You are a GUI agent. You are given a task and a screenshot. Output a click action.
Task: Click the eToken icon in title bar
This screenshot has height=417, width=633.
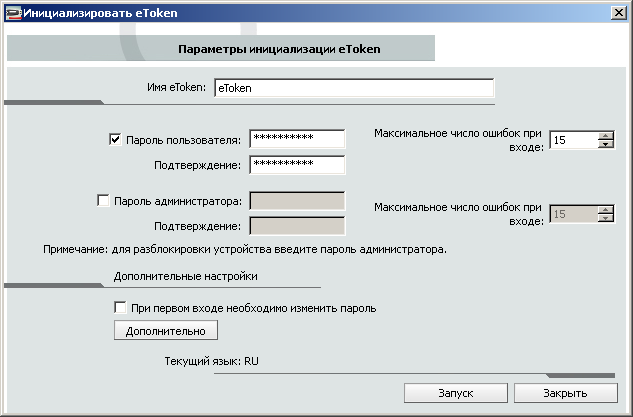11,11
